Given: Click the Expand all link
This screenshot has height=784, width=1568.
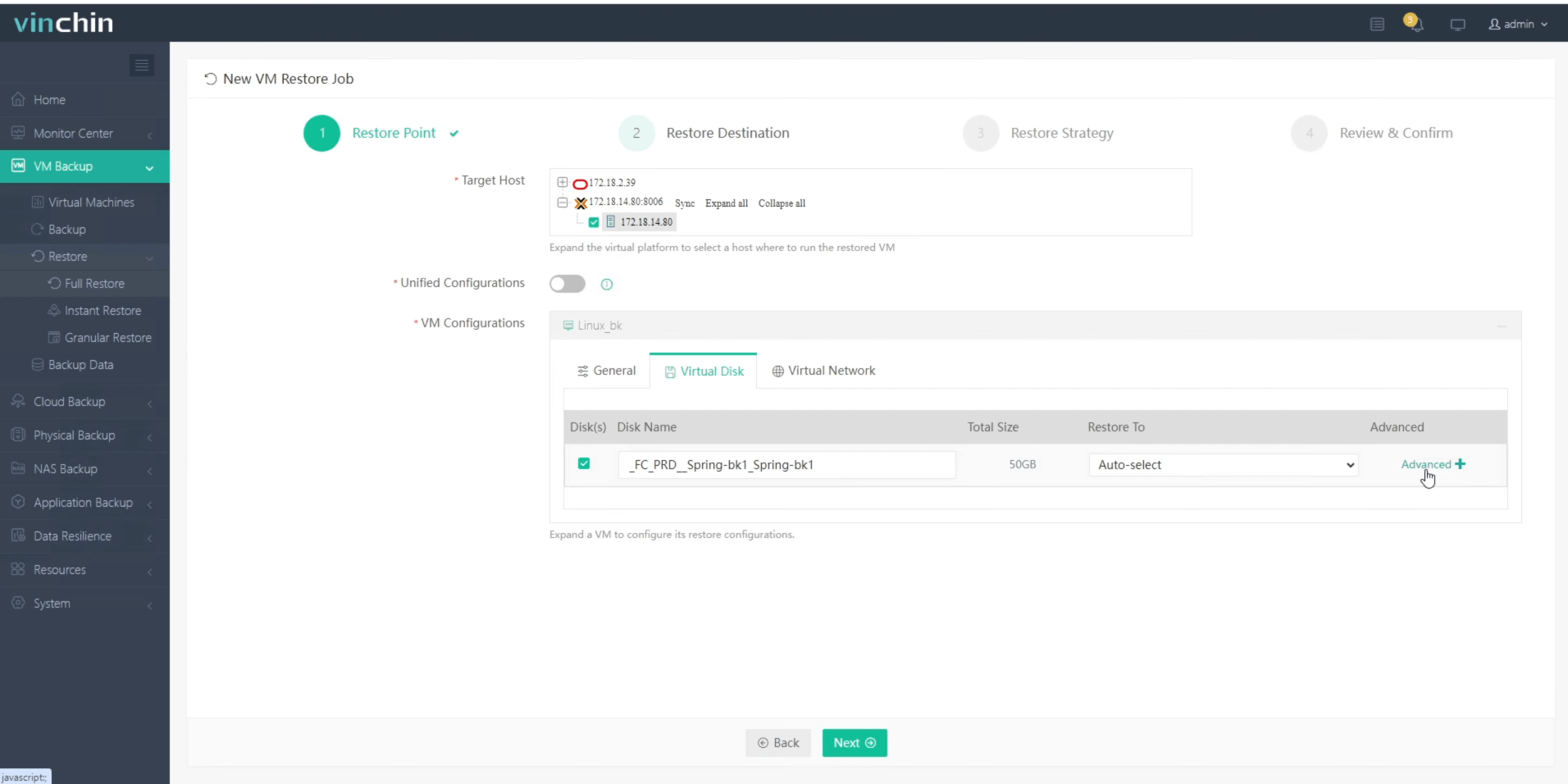Looking at the screenshot, I should pos(727,203).
